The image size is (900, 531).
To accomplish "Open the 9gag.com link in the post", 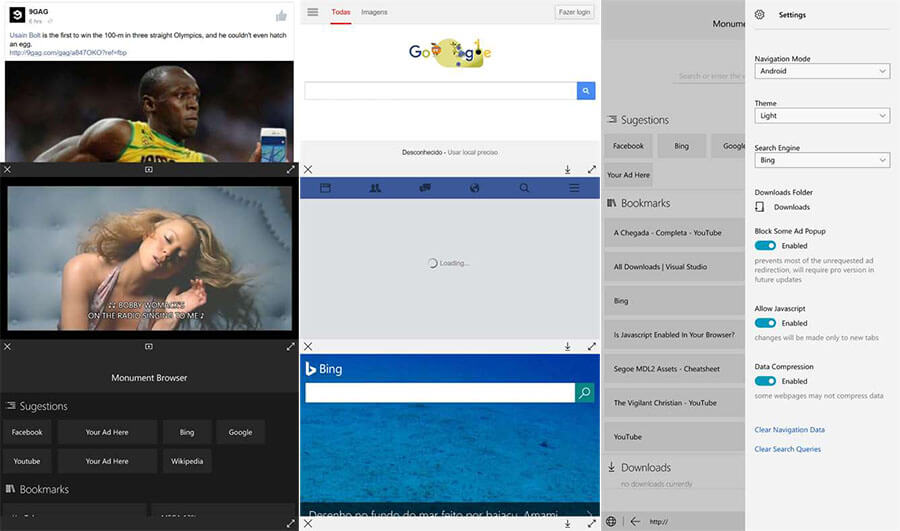I will (x=68, y=52).
